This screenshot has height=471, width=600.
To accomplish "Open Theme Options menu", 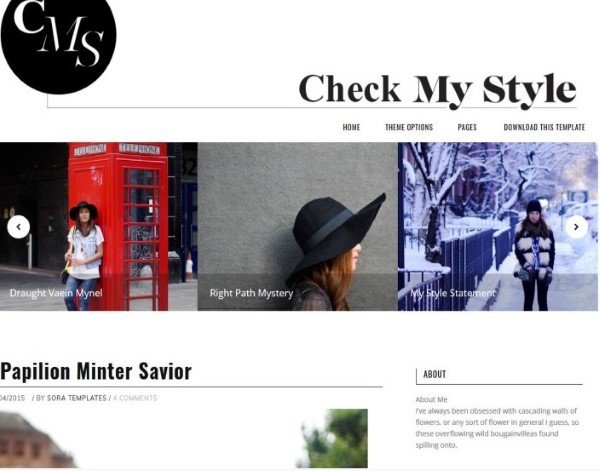I will click(x=409, y=127).
